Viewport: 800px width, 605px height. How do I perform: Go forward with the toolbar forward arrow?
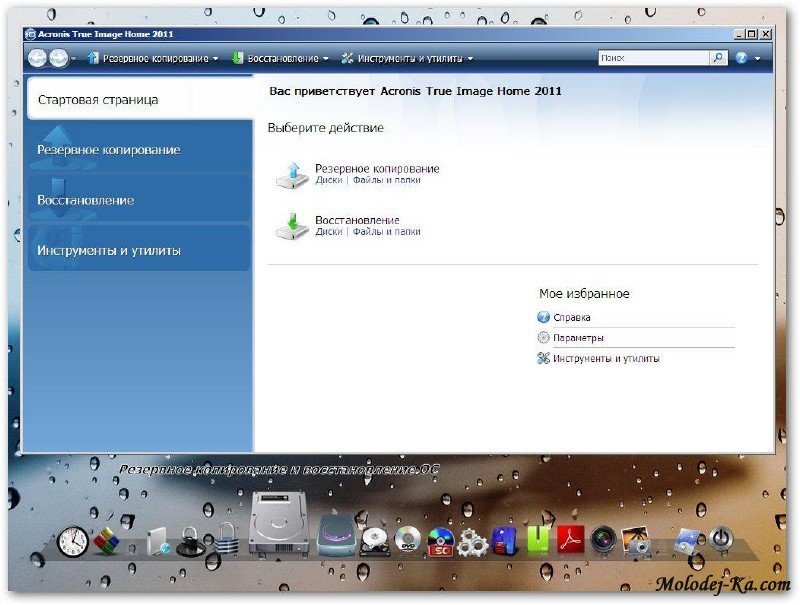(x=58, y=58)
